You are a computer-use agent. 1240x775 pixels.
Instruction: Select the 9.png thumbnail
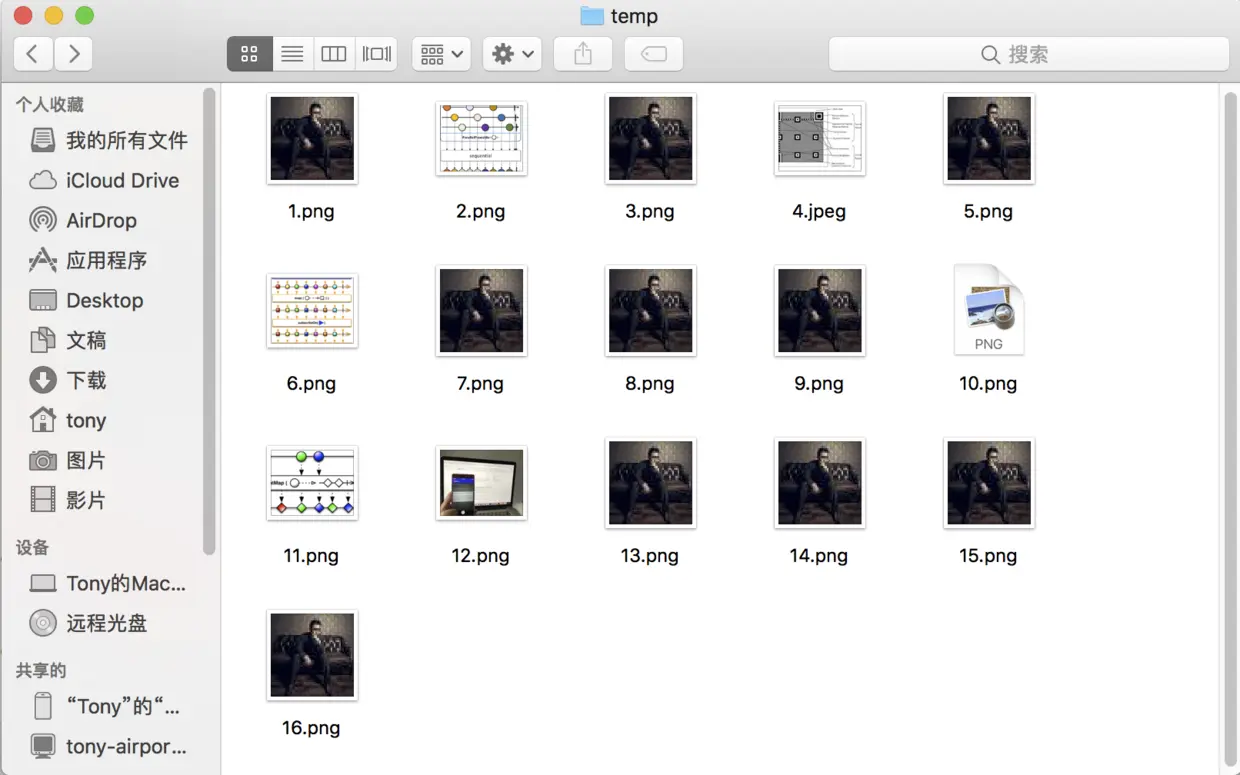819,310
